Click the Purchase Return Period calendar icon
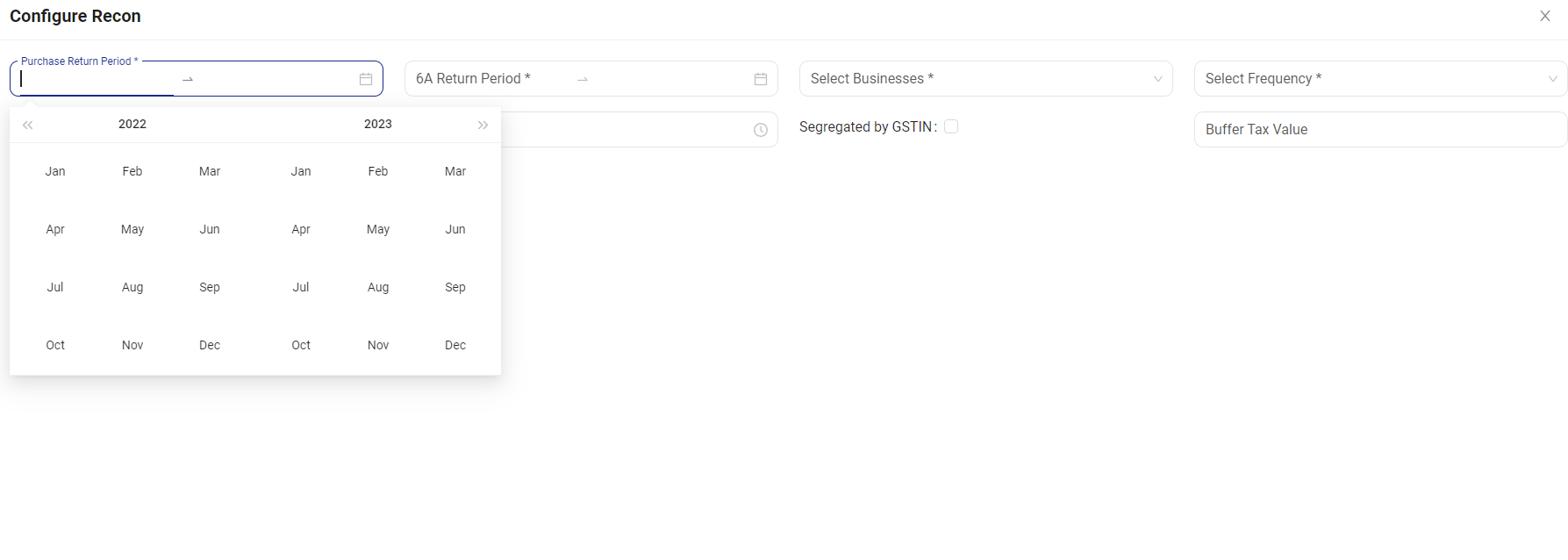The width and height of the screenshot is (1568, 560). (x=366, y=79)
